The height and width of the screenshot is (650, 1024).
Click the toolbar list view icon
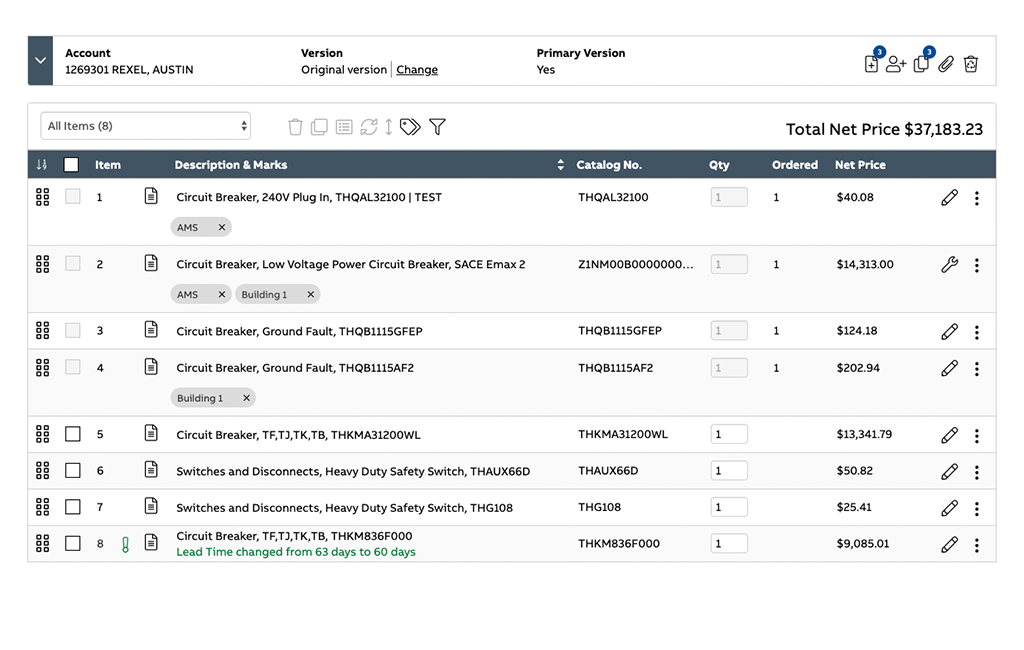[344, 127]
